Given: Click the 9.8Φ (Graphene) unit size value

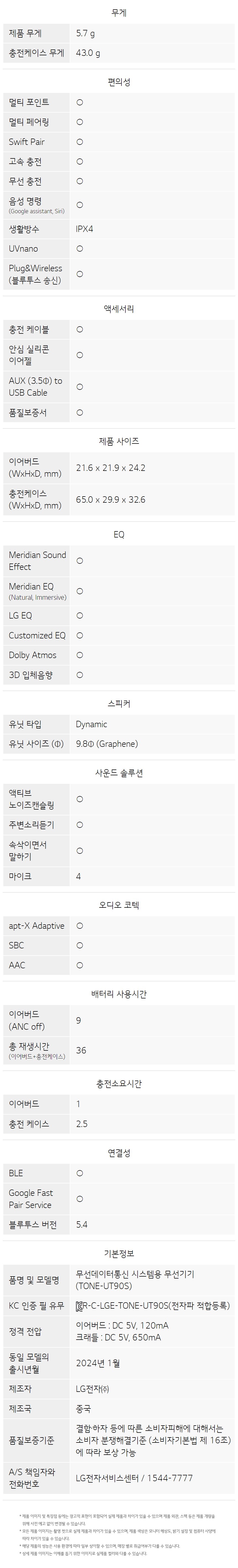Looking at the screenshot, I should [x=107, y=744].
